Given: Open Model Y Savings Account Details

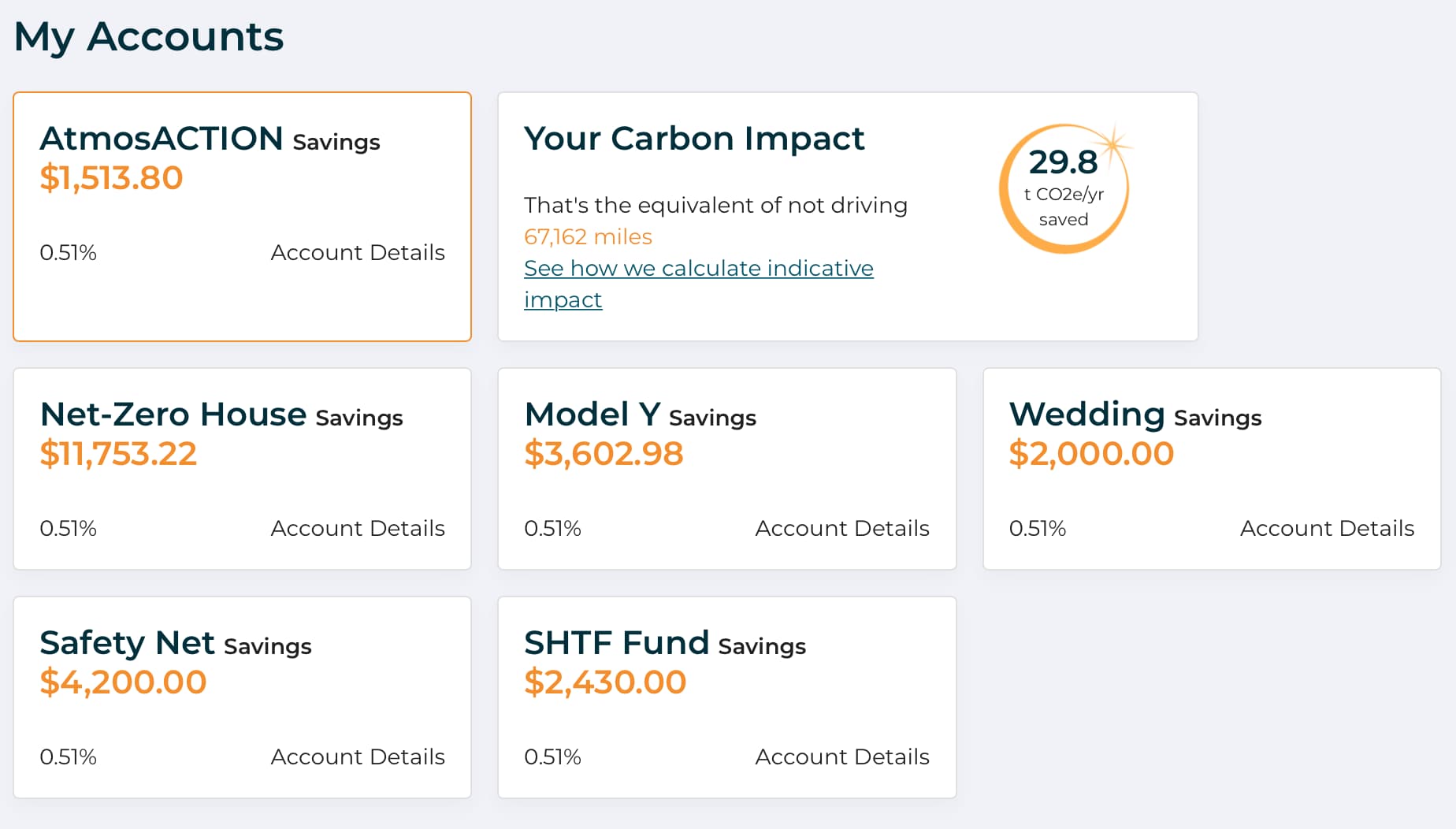Looking at the screenshot, I should pos(841,529).
